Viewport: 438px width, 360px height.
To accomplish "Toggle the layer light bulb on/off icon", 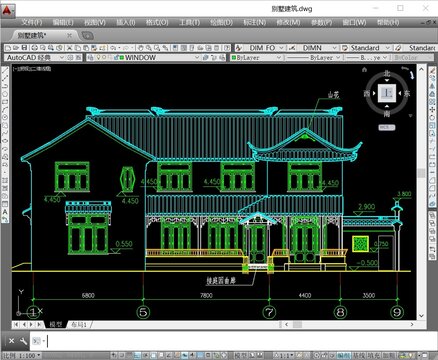I will click(x=98, y=57).
